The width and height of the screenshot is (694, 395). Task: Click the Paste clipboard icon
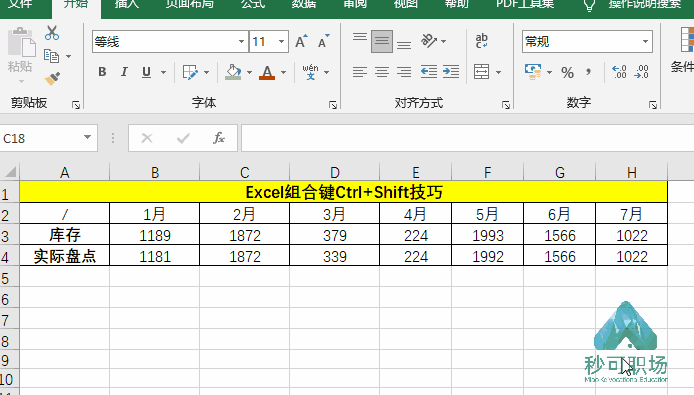click(21, 43)
